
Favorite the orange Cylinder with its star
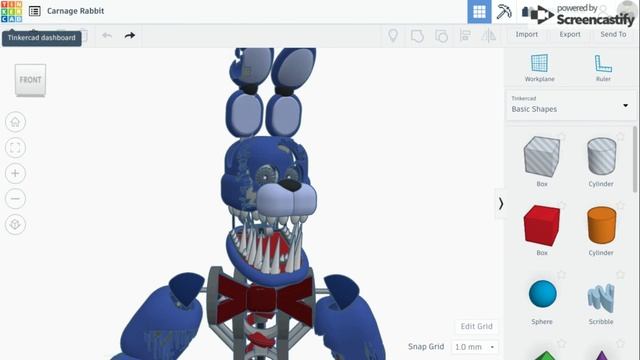620,205
